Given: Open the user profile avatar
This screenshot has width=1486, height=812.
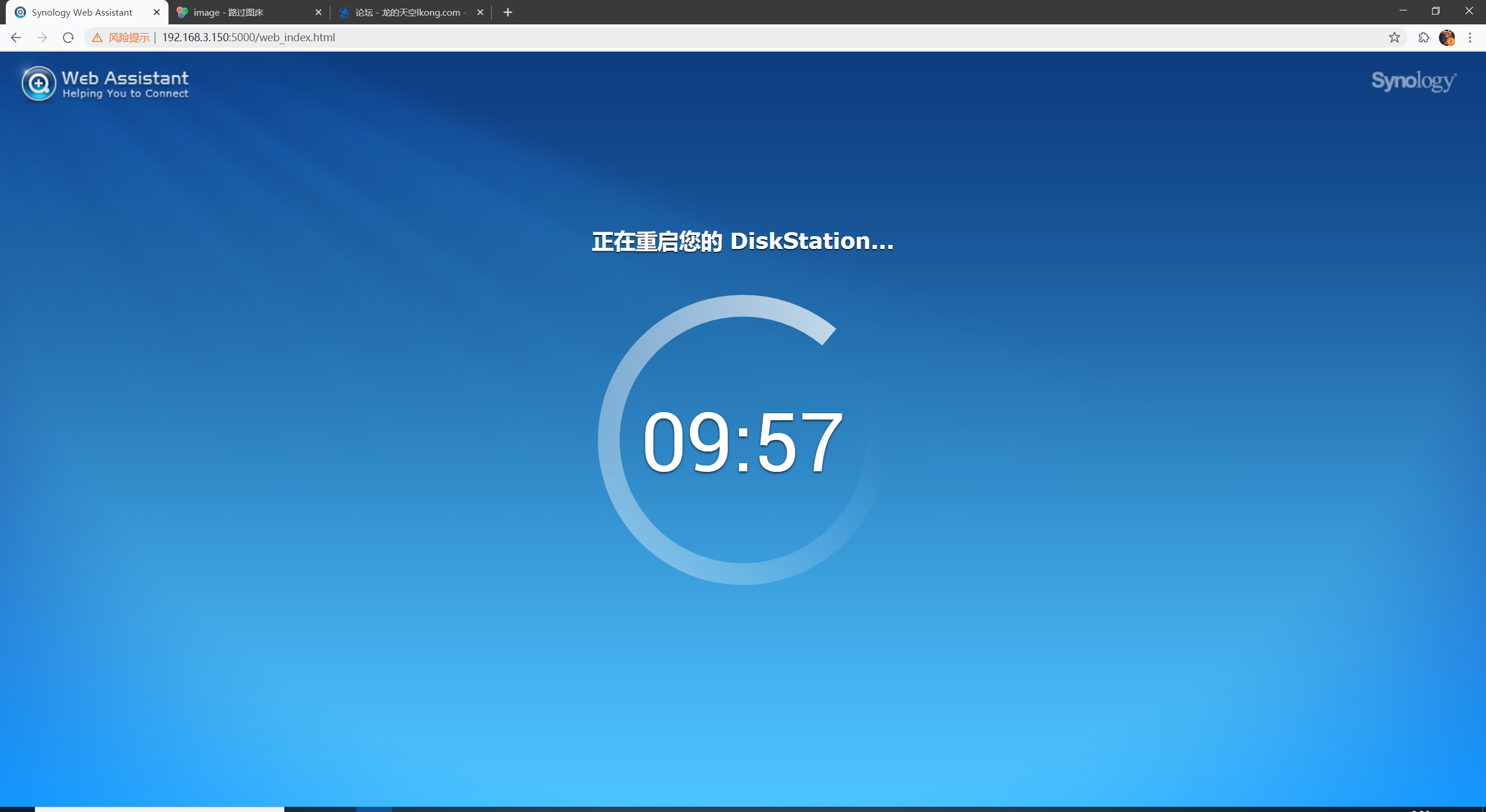Looking at the screenshot, I should point(1447,37).
